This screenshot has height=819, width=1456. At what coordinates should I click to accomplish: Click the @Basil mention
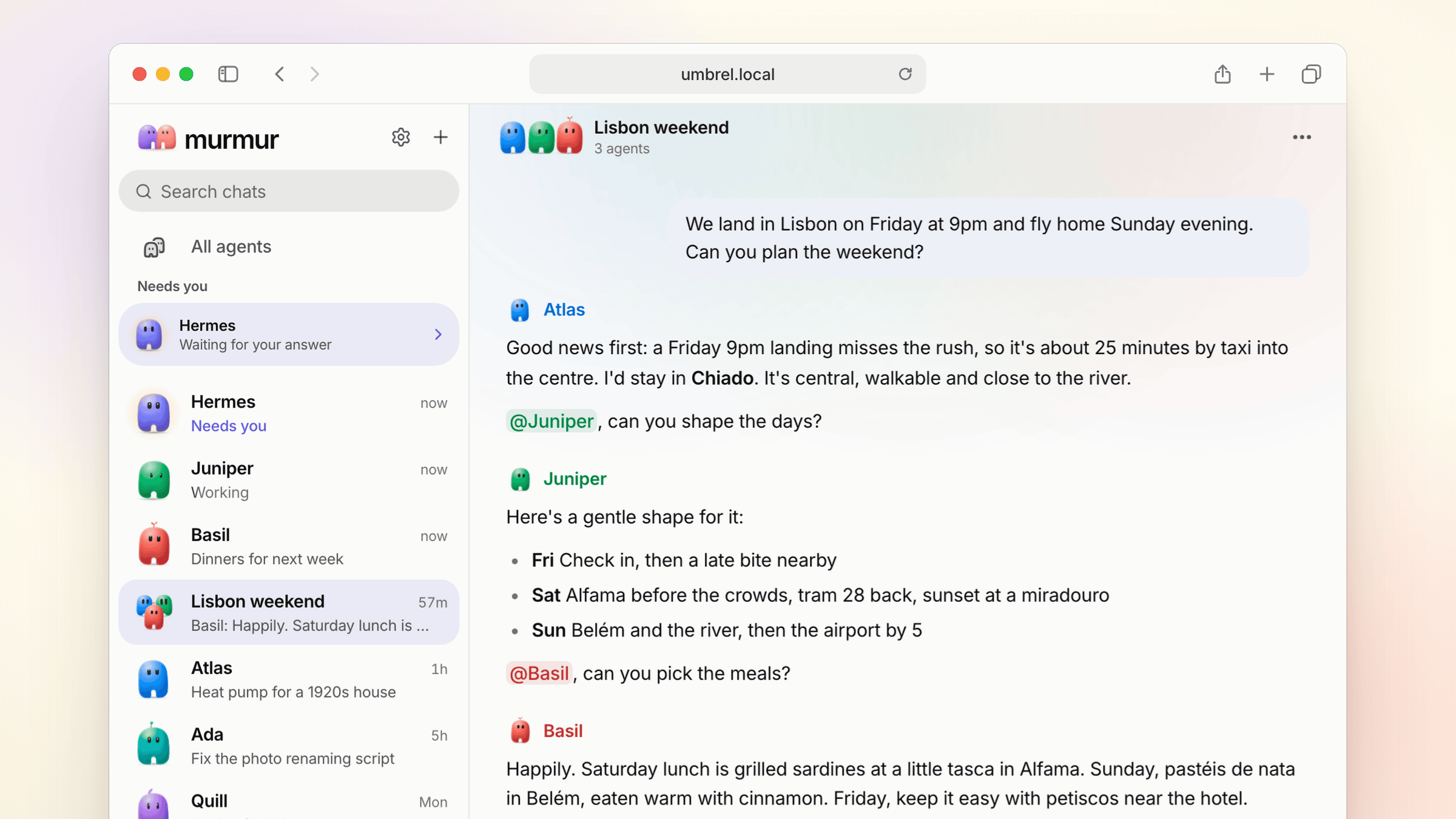click(539, 673)
